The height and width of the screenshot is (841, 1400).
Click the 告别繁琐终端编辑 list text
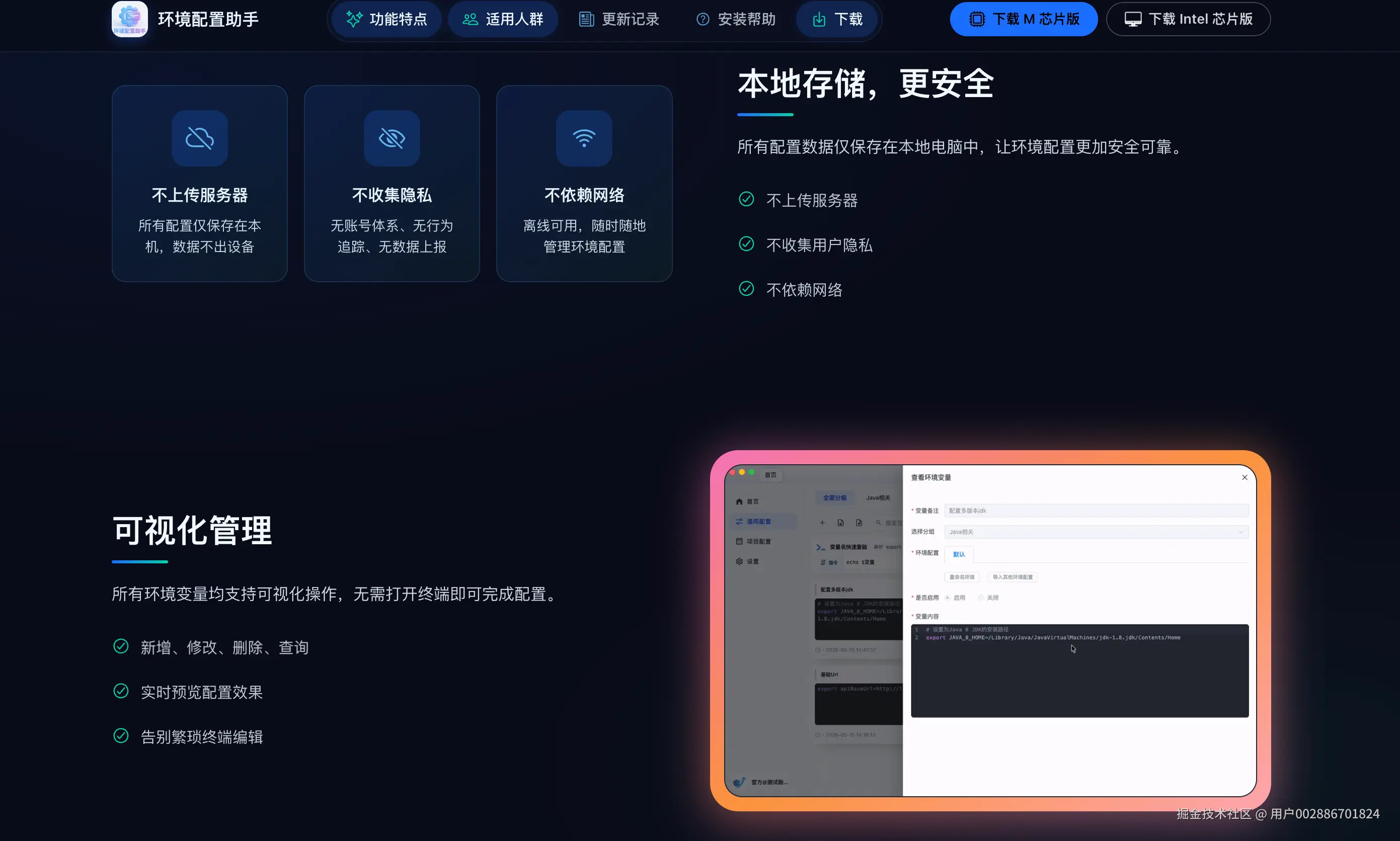pyautogui.click(x=202, y=737)
